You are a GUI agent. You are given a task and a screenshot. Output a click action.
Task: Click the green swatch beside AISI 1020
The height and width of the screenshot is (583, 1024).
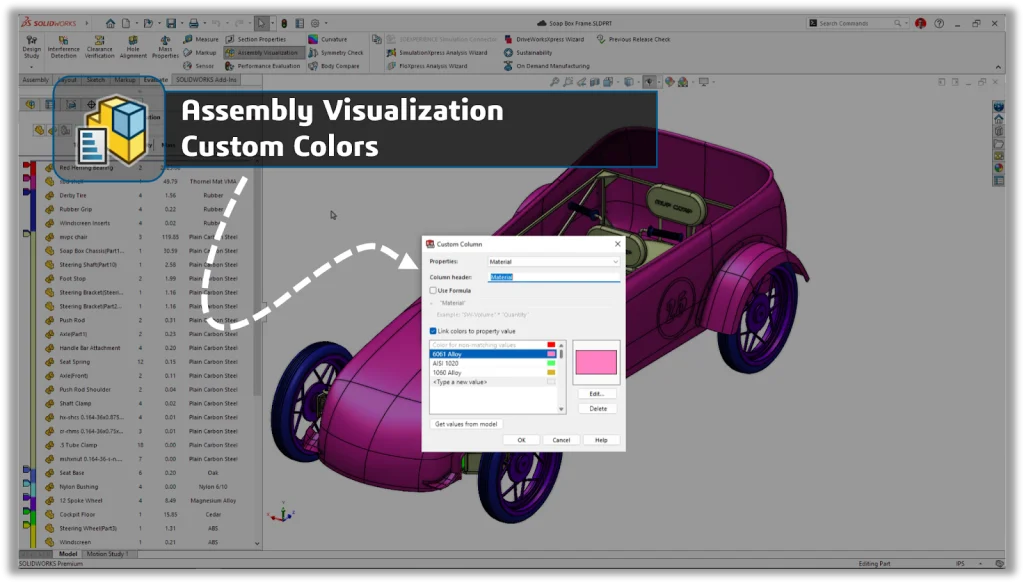coord(550,363)
